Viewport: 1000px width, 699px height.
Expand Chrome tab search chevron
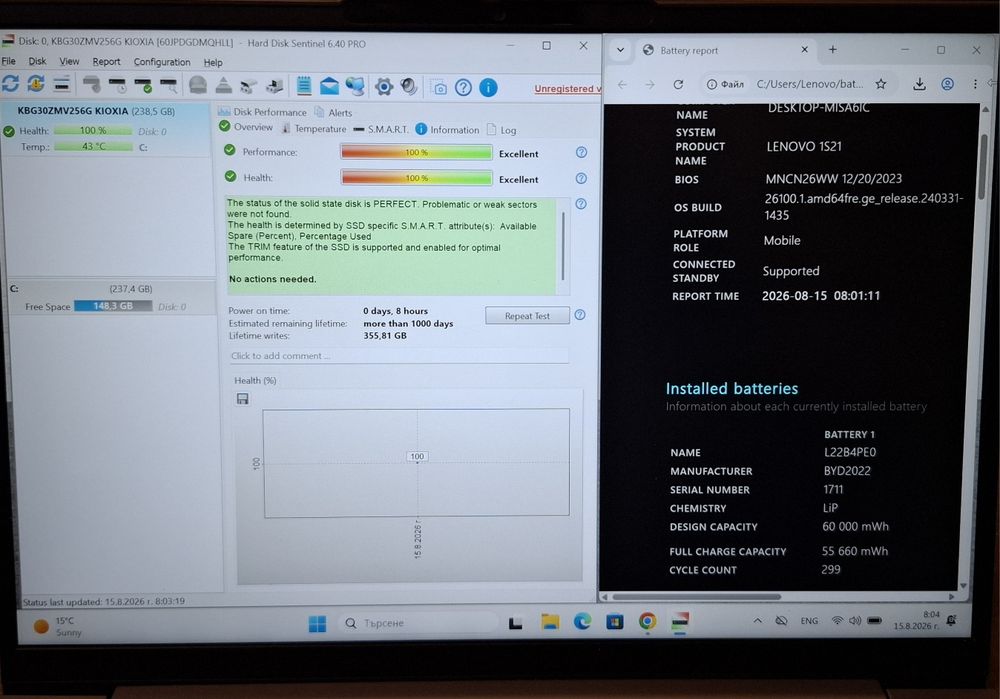pos(620,50)
